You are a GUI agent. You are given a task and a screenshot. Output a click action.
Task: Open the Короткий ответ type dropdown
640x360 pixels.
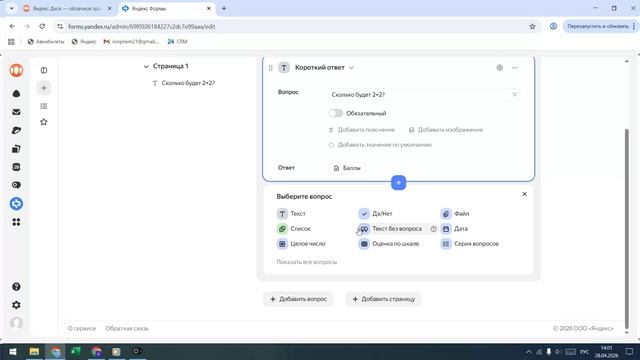click(x=324, y=68)
